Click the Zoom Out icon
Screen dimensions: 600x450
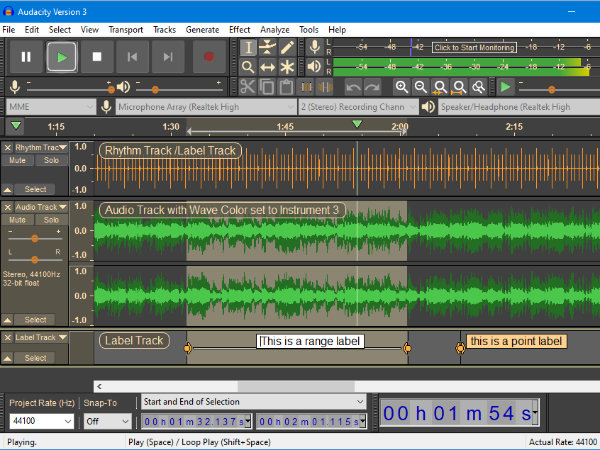(x=421, y=87)
